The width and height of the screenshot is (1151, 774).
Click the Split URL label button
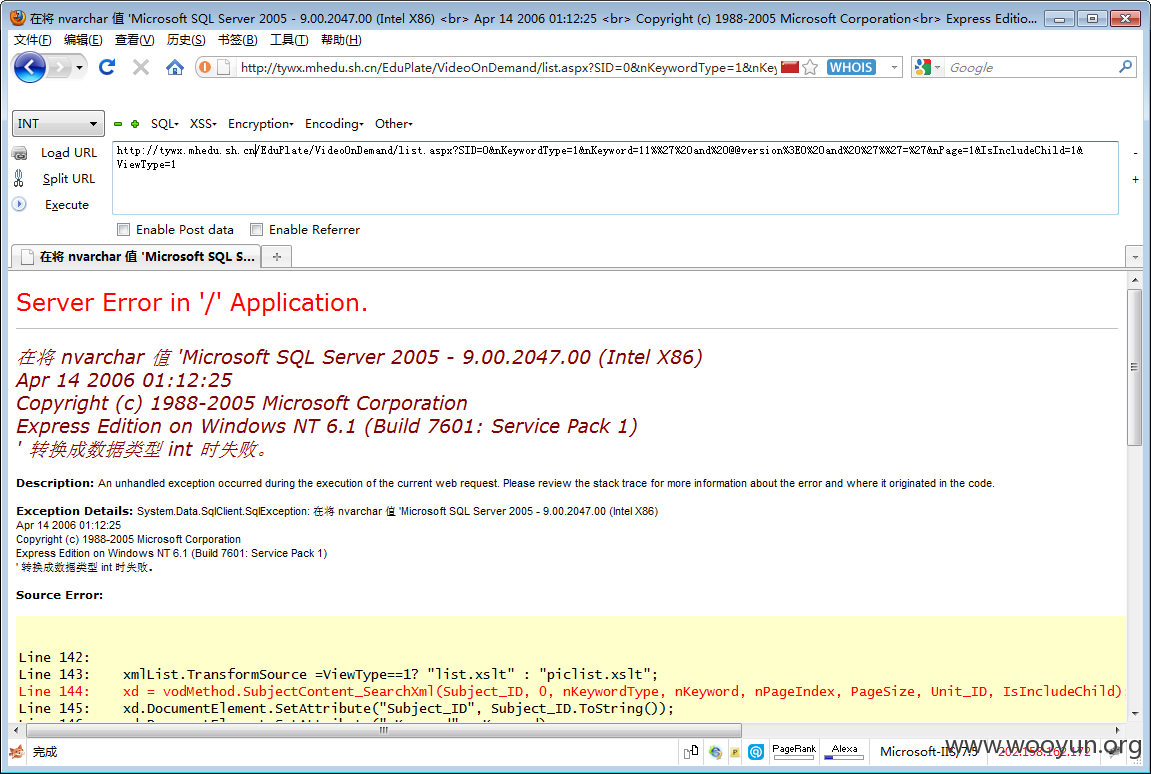(x=69, y=178)
